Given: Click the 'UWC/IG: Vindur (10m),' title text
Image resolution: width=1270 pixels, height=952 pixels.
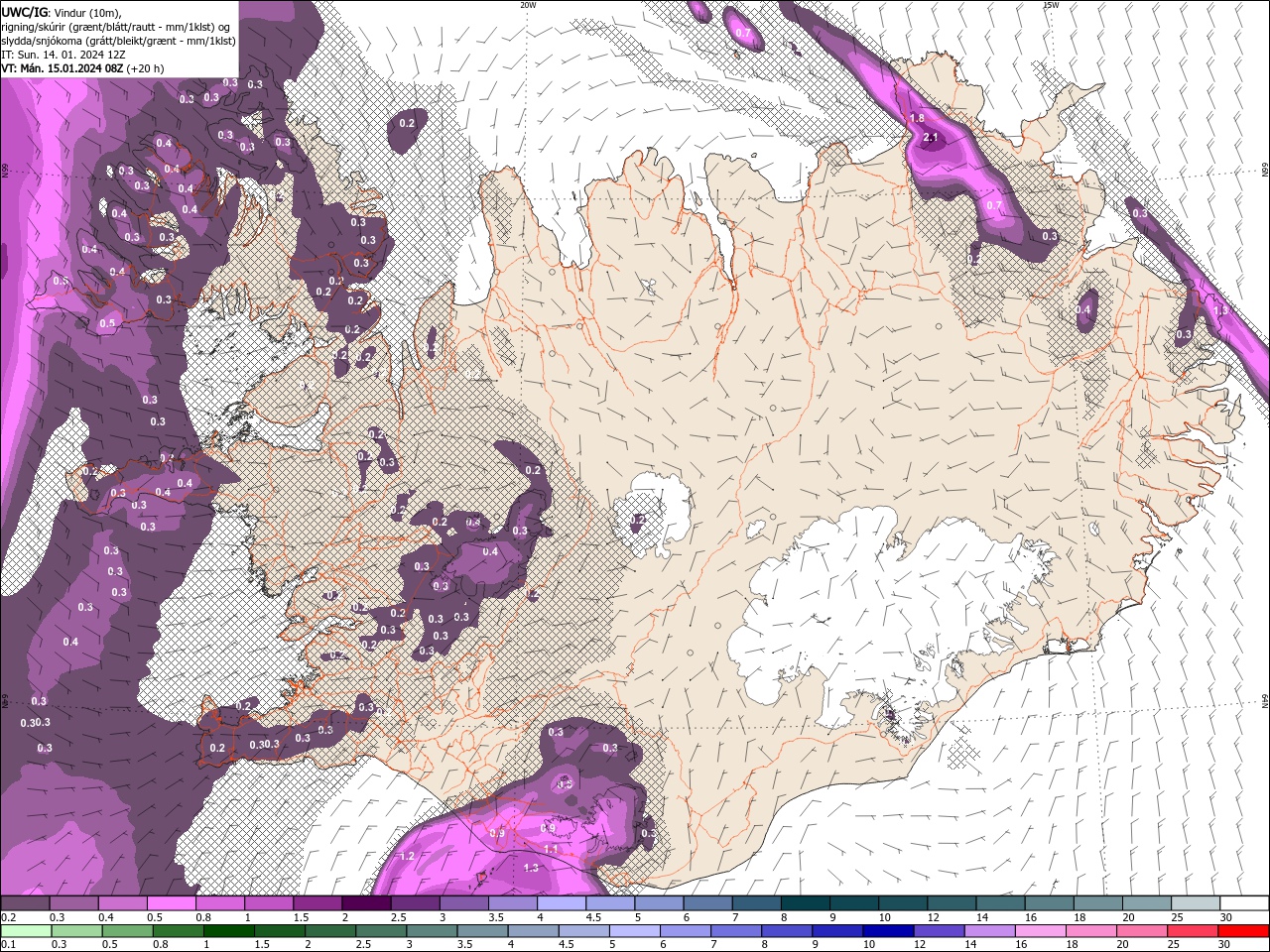Looking at the screenshot, I should pos(61,11).
